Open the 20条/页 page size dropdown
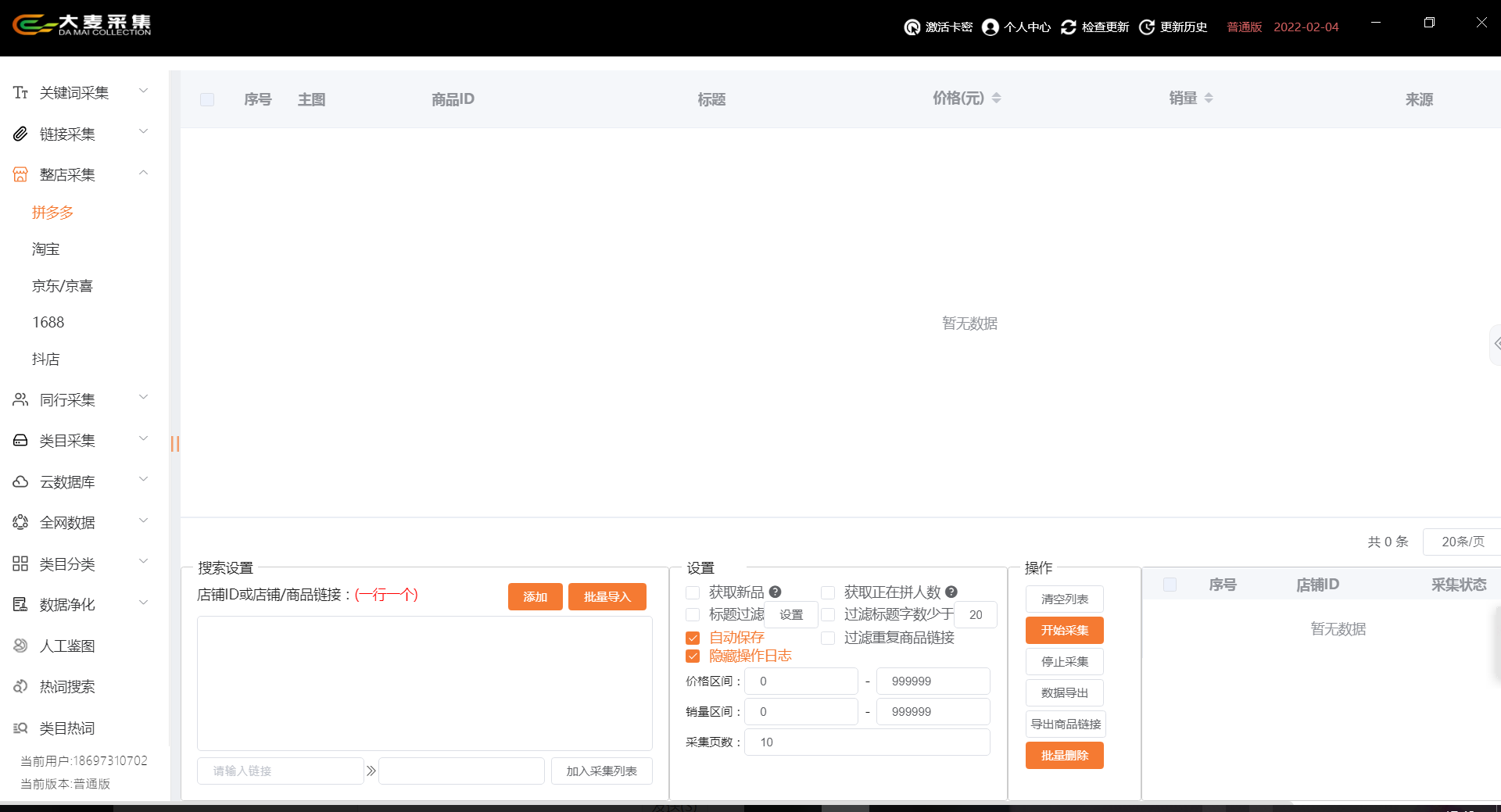 tap(1461, 542)
